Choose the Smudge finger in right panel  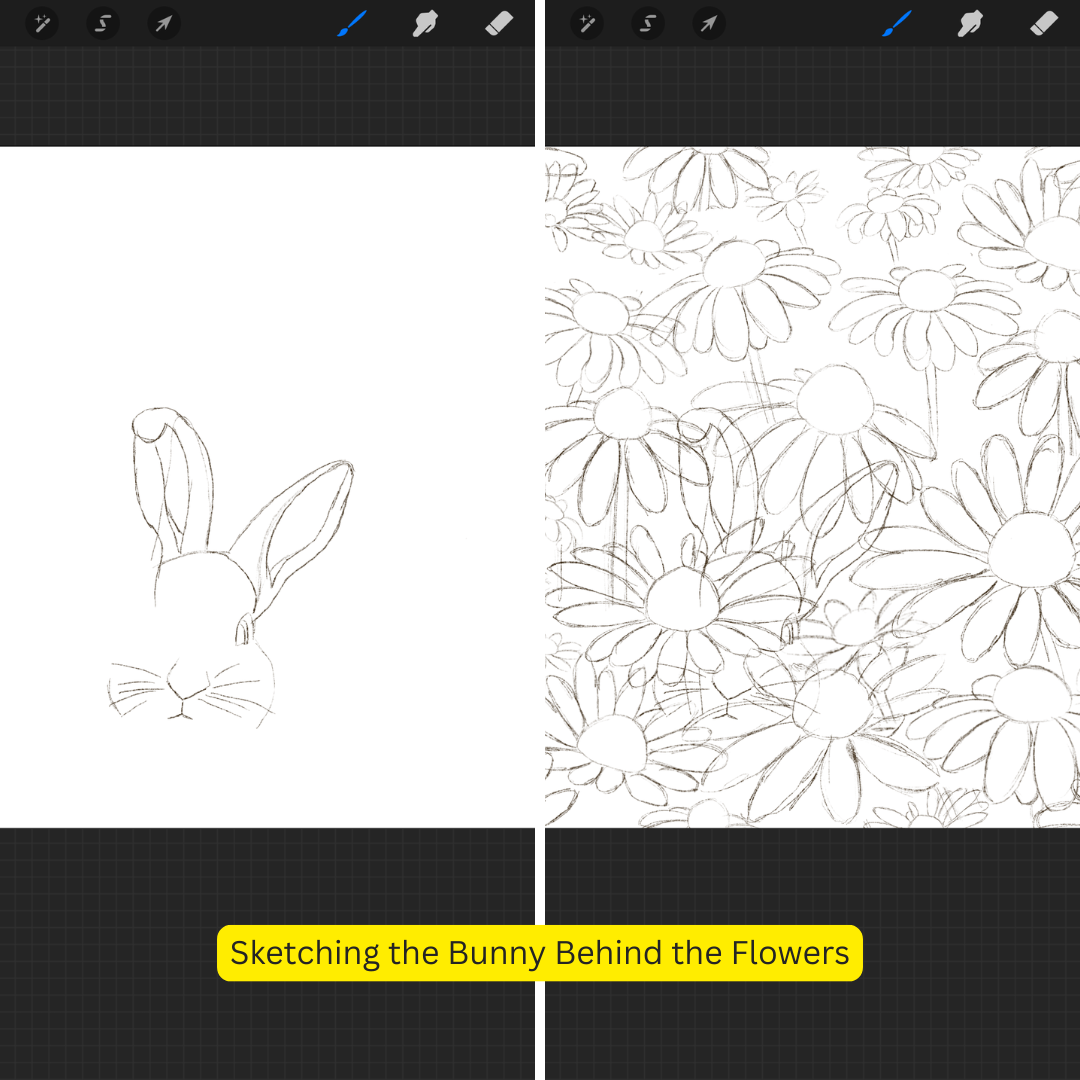click(x=971, y=23)
